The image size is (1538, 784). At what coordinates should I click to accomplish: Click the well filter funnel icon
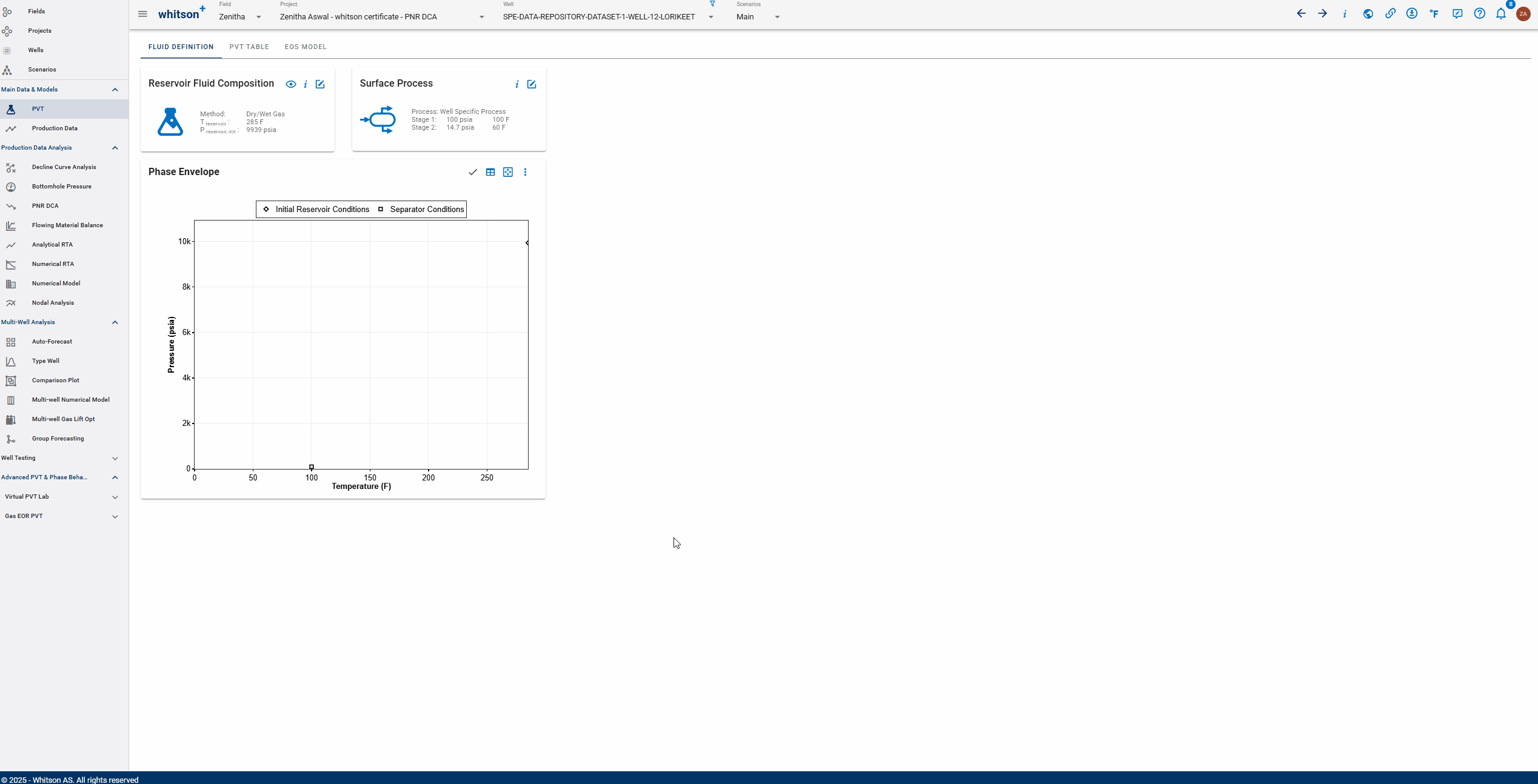(712, 4)
